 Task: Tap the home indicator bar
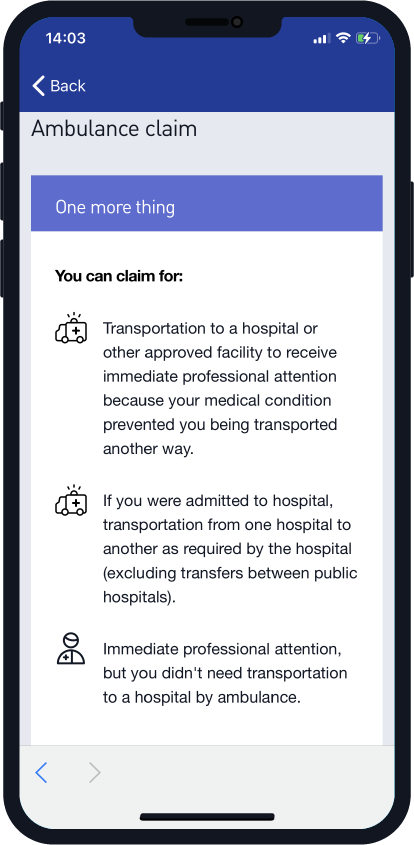pyautogui.click(x=207, y=817)
